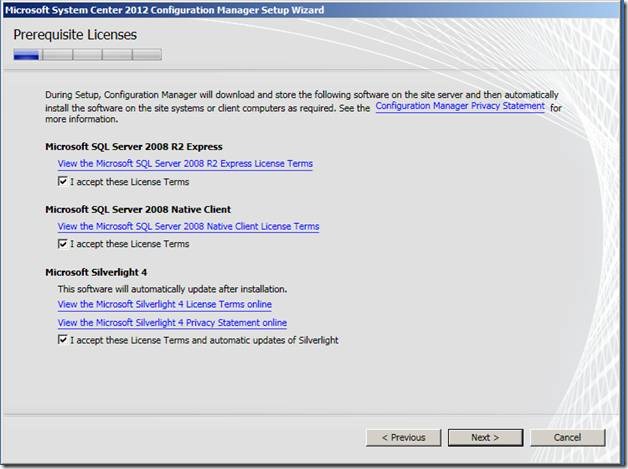The height and width of the screenshot is (469, 628).
Task: Go back with the Previous button
Action: (404, 437)
